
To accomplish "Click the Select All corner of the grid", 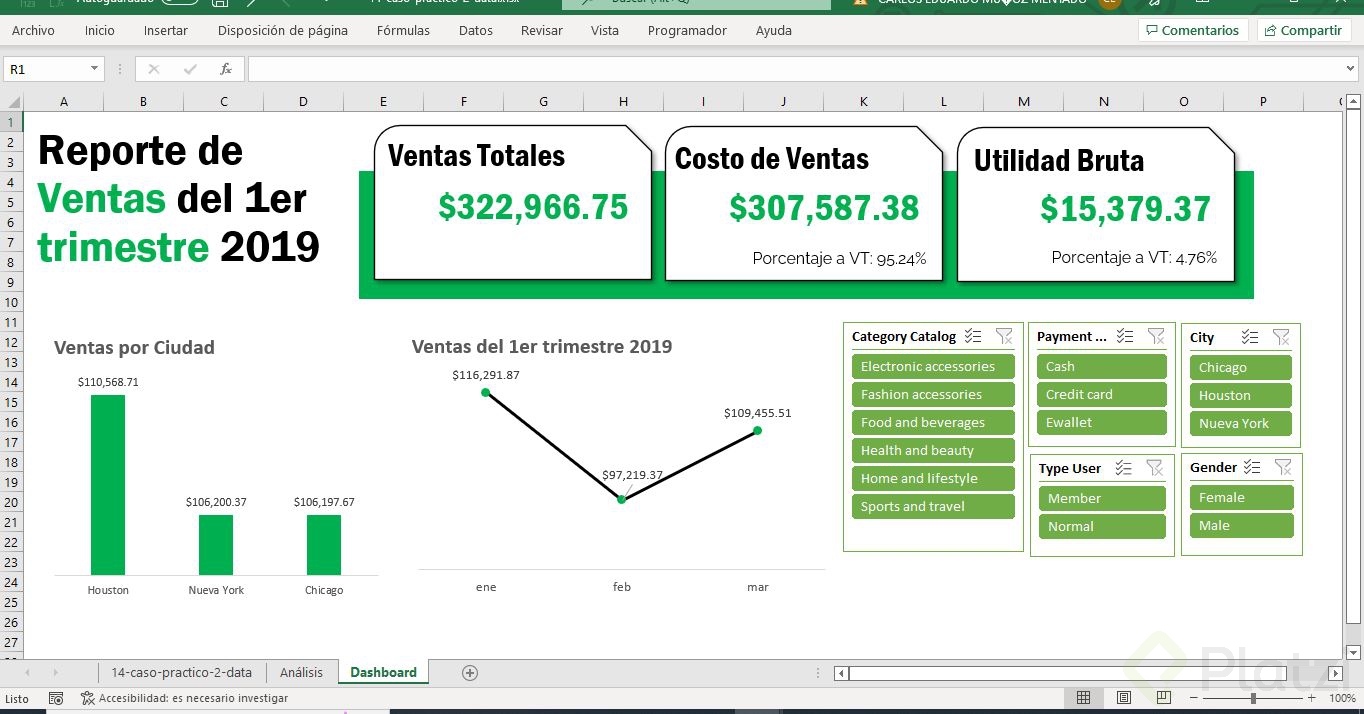I will click(12, 102).
